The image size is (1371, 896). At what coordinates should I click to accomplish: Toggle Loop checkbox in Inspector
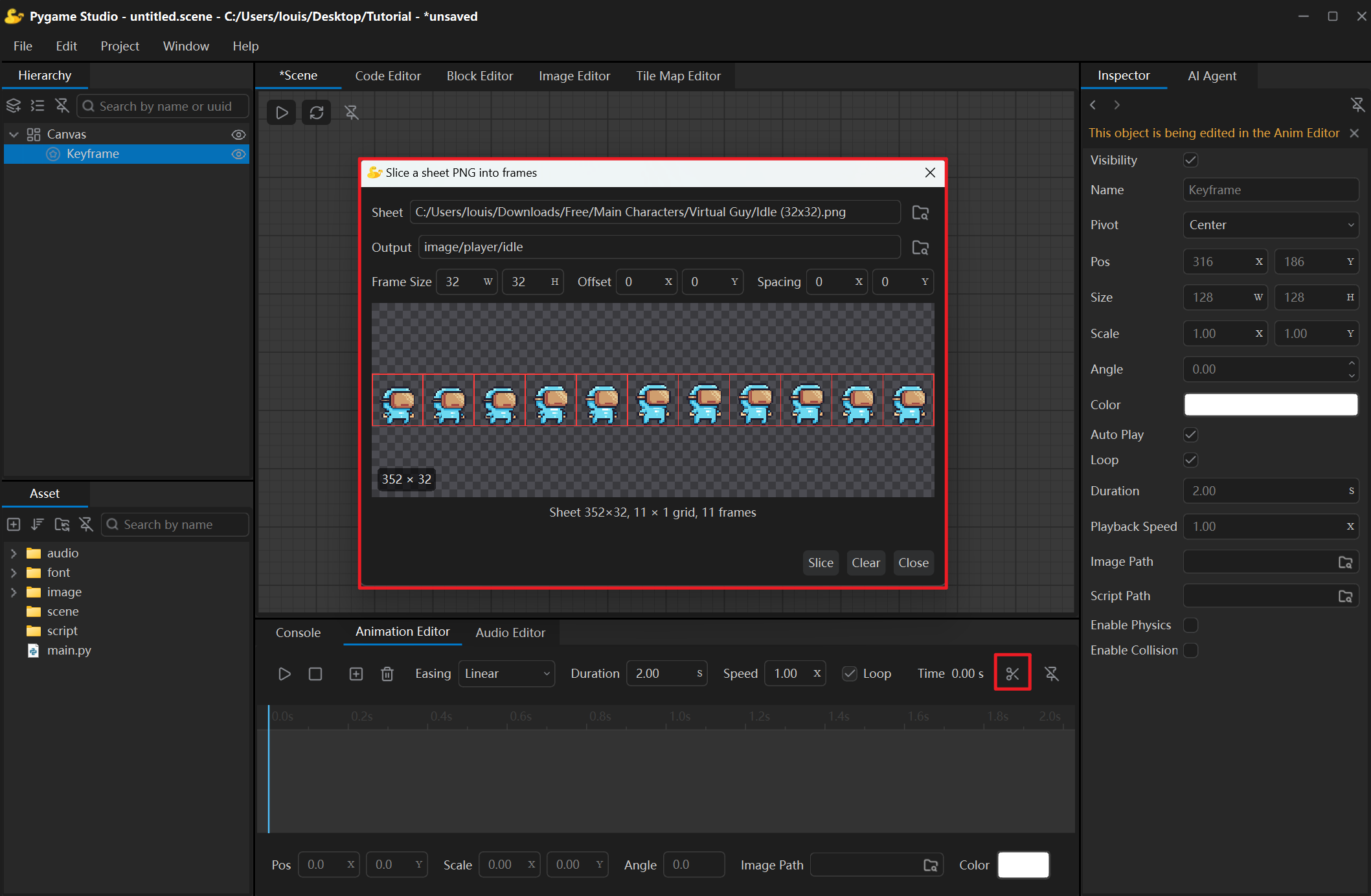(1190, 460)
